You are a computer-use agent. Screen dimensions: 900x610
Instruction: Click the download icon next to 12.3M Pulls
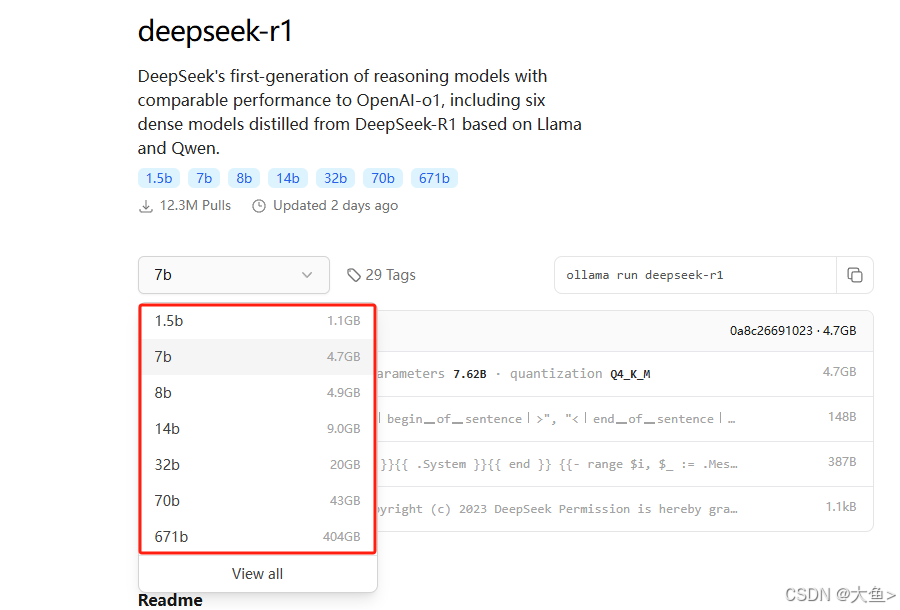[x=146, y=206]
